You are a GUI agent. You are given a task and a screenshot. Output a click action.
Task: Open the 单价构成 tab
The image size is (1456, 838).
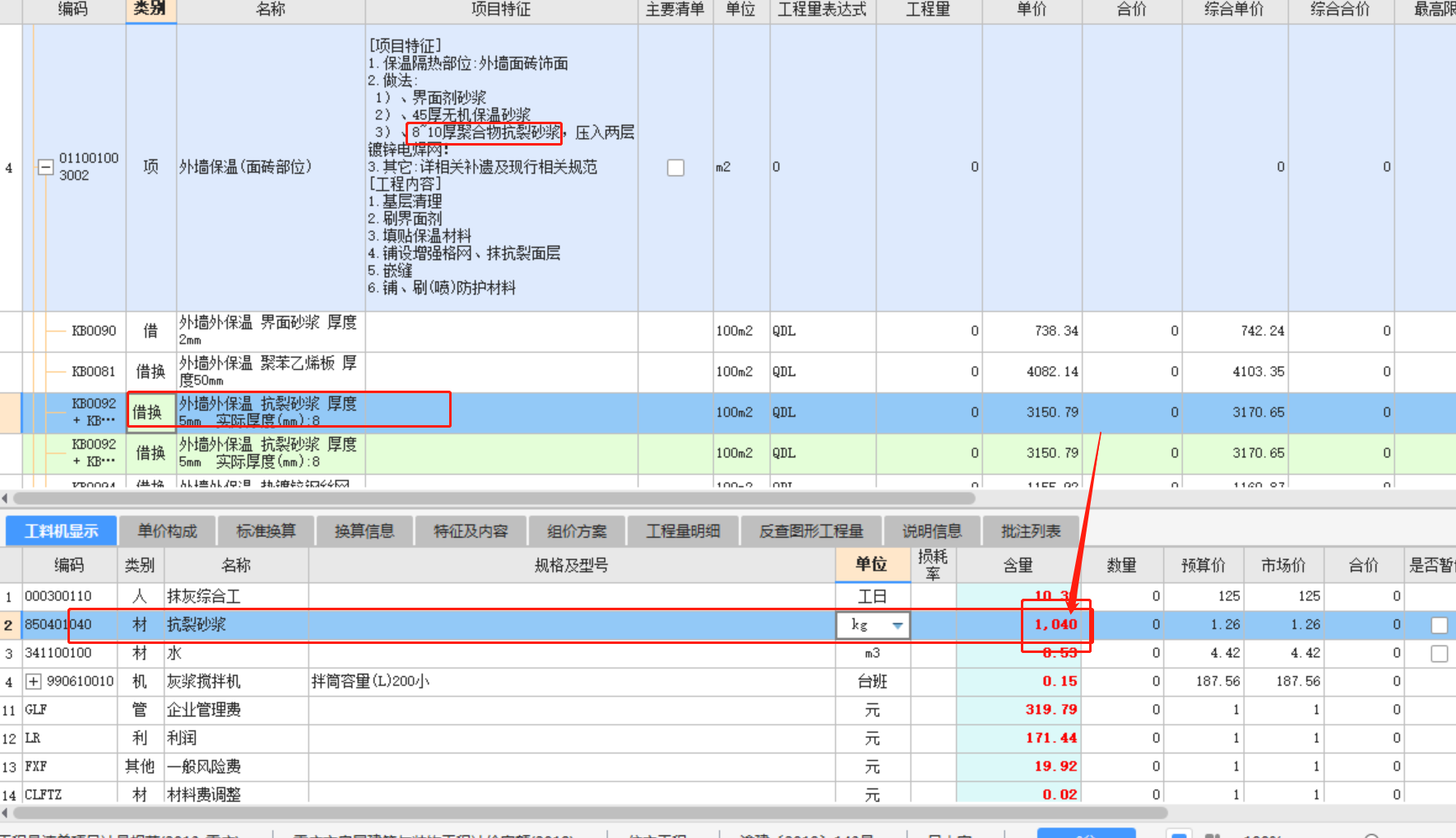tap(167, 531)
